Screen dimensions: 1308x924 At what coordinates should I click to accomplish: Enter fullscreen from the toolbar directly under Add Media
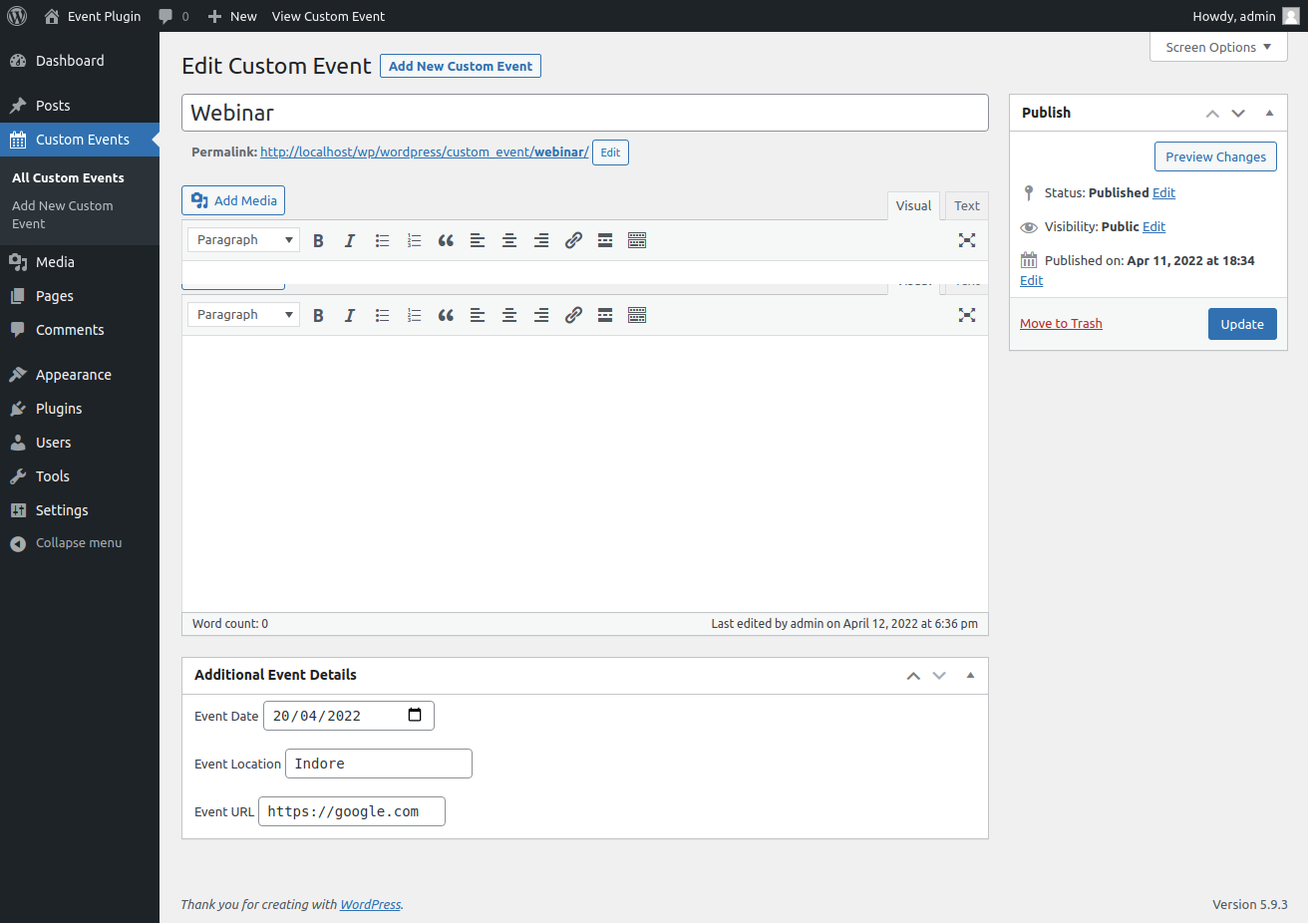[967, 240]
